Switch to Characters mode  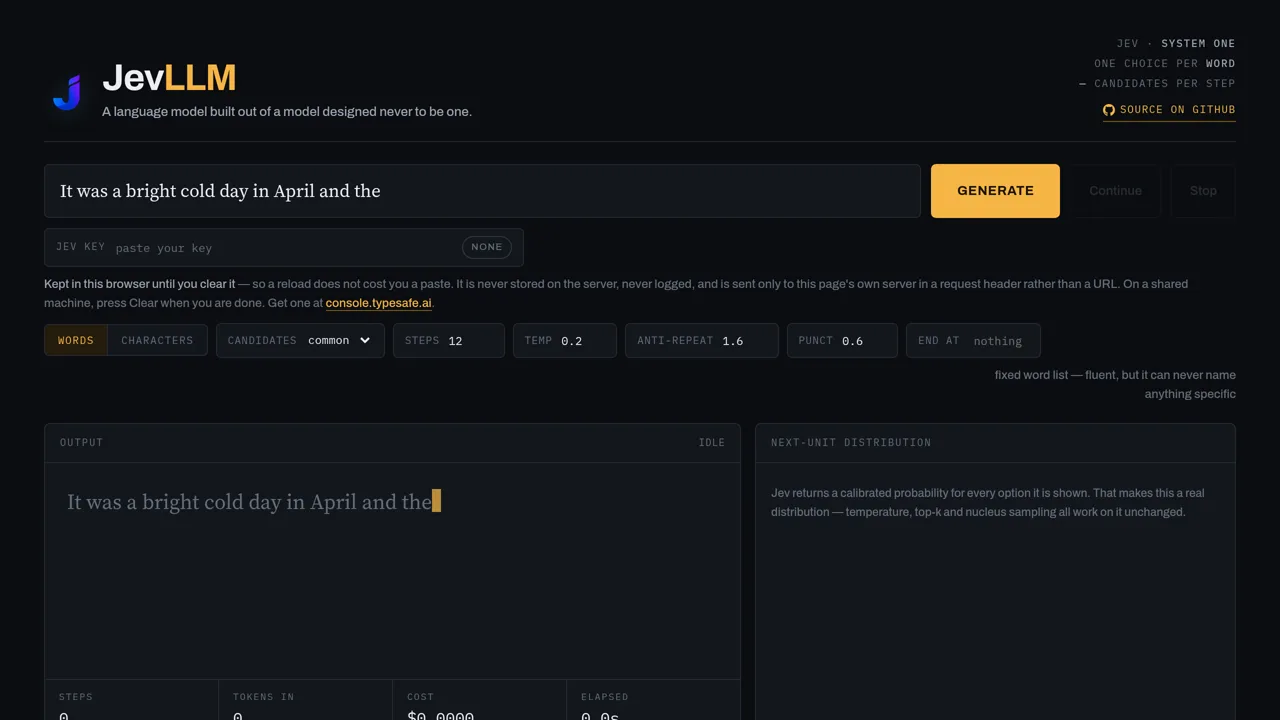click(x=157, y=340)
